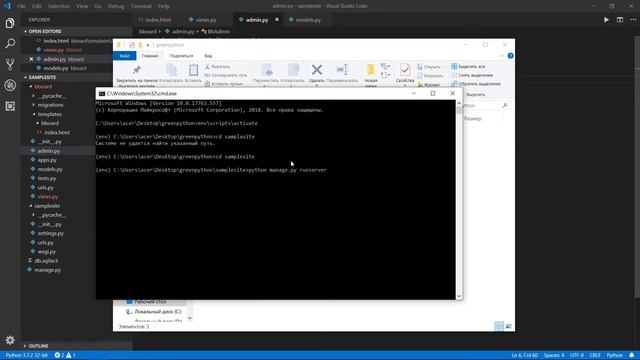Click the Properties dropdown arrow in the ribbon
Image resolution: width=640 pixels, height=360 pixels.
(x=405, y=86)
